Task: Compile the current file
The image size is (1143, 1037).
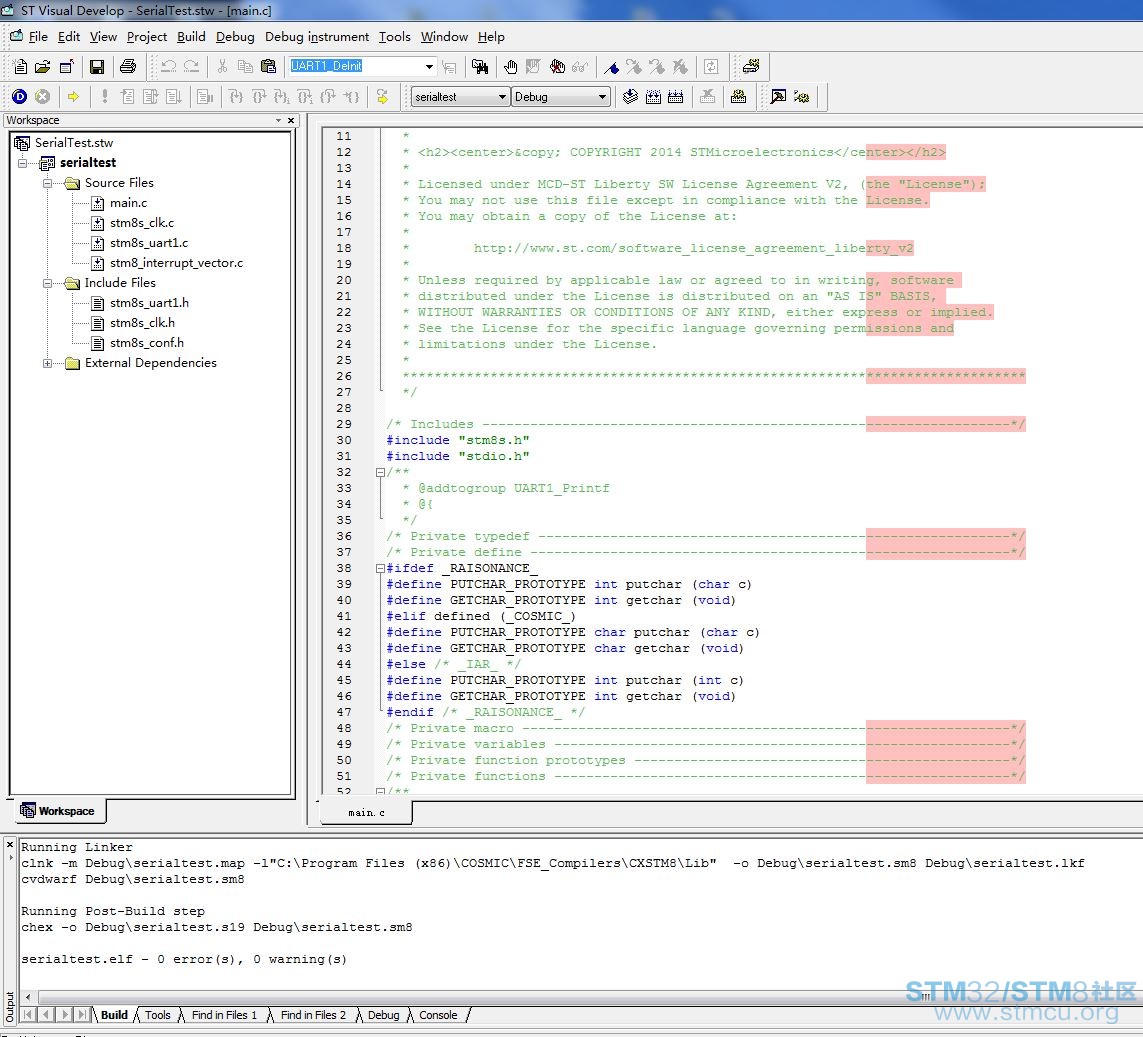Action: [x=631, y=96]
